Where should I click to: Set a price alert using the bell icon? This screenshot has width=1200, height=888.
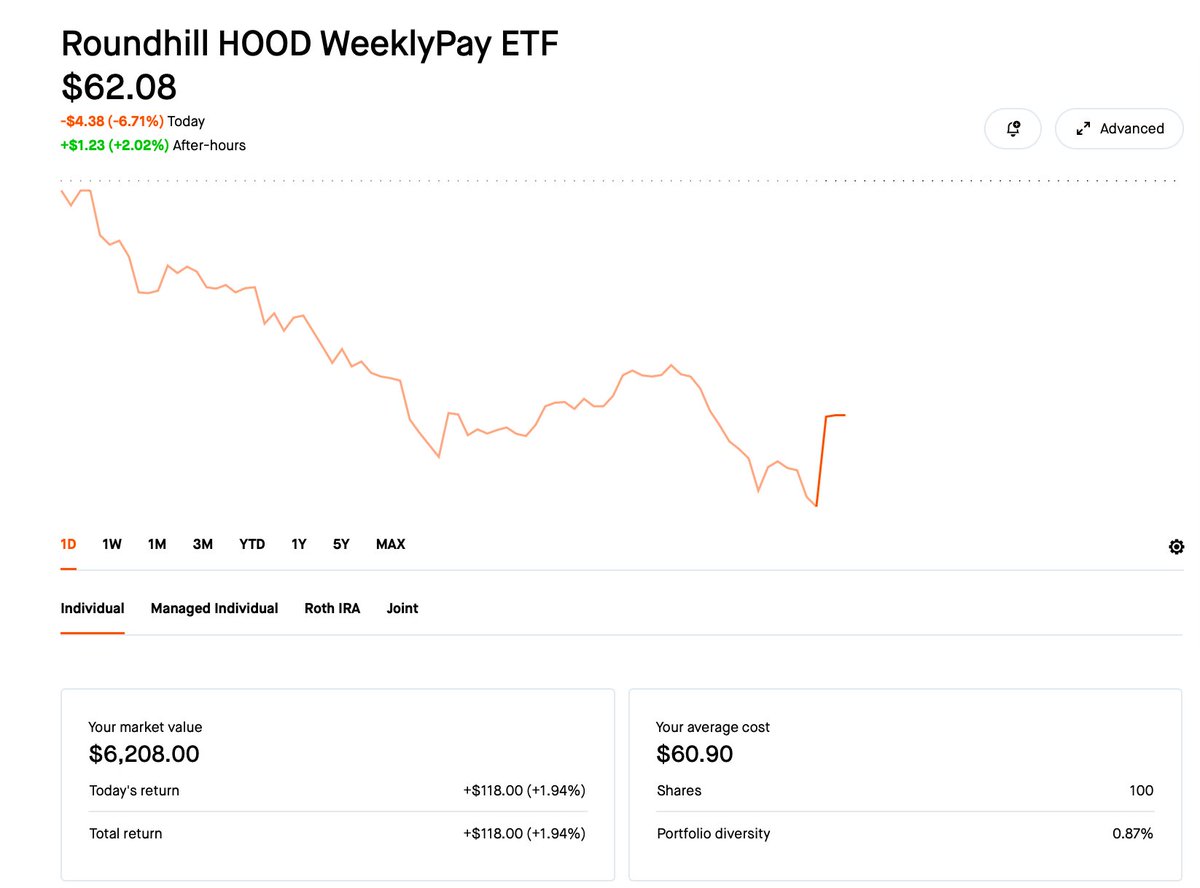pyautogui.click(x=1013, y=128)
